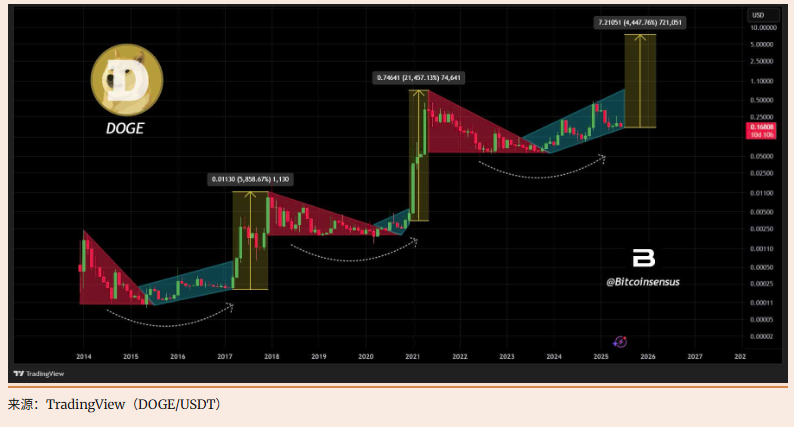Select the 7.21051 (4,447.76%) measurement label
The width and height of the screenshot is (794, 427).
(640, 22)
